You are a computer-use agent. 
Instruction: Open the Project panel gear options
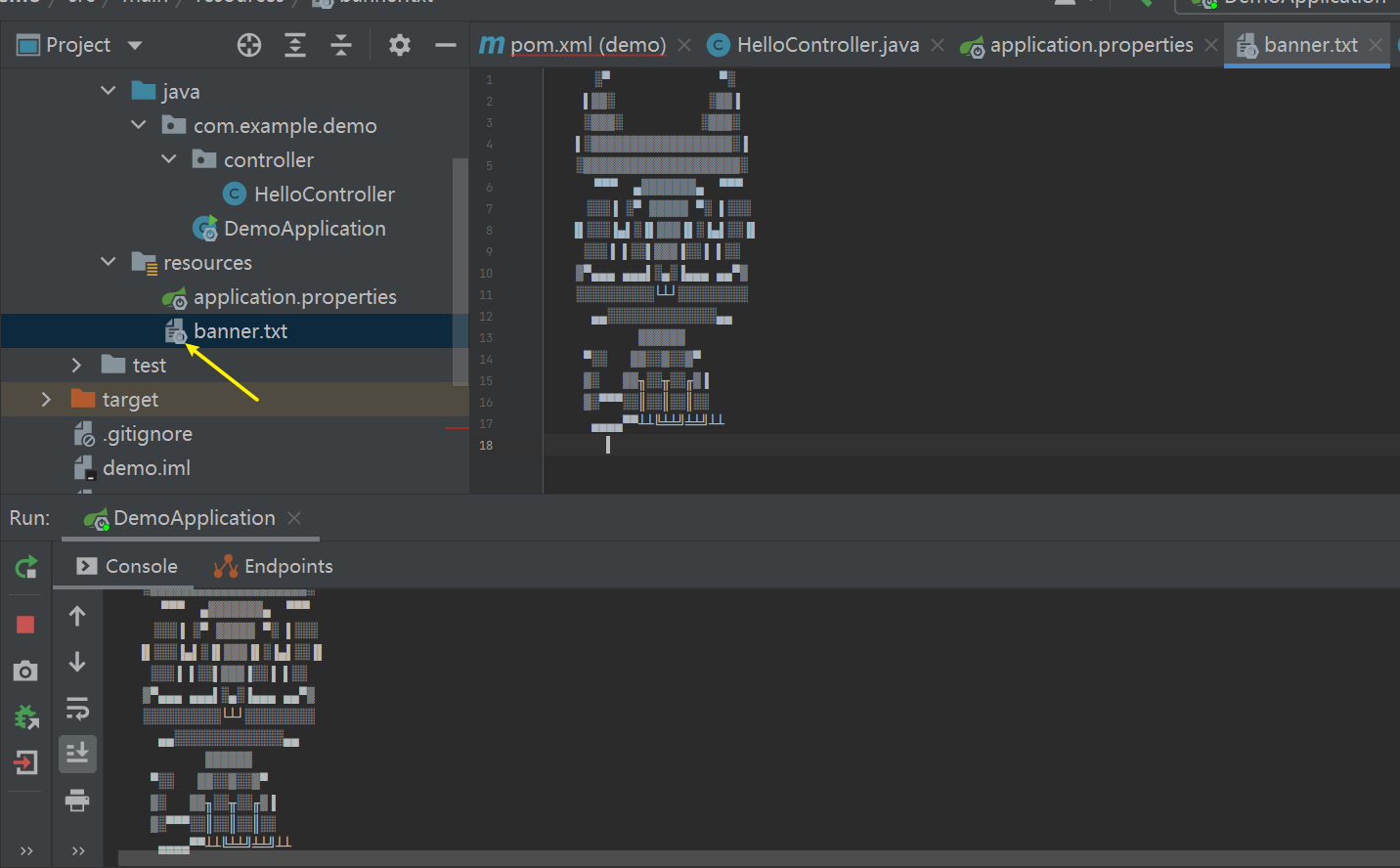tap(400, 45)
